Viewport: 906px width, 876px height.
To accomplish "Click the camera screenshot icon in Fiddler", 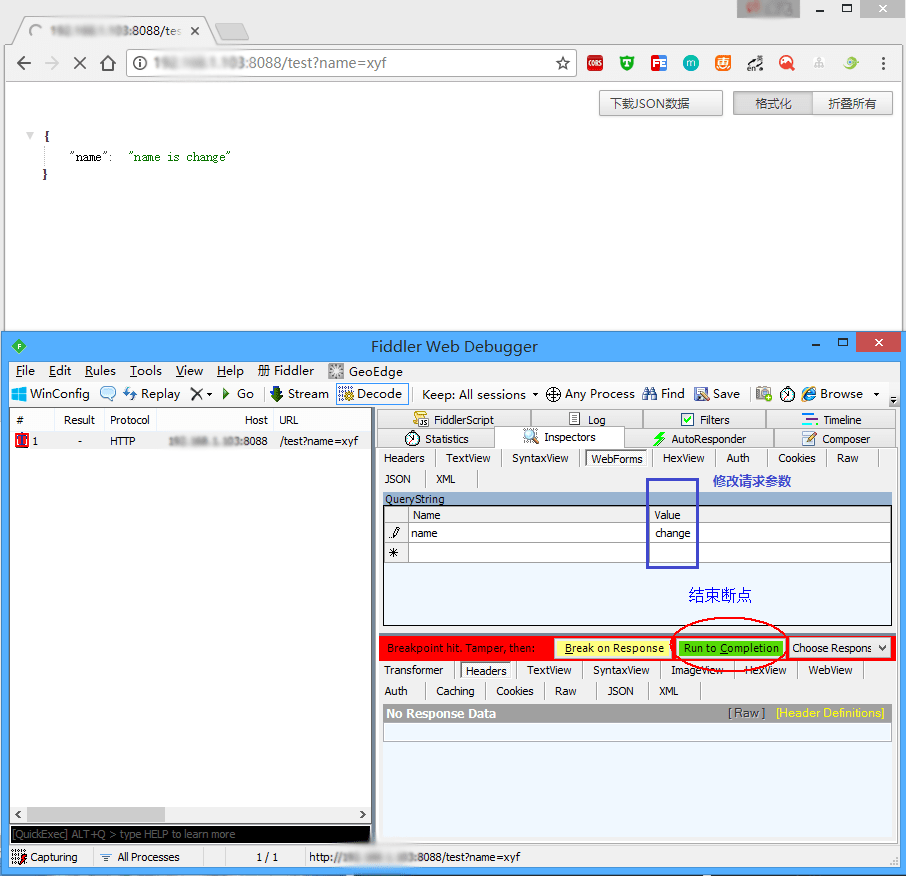I will click(x=764, y=394).
